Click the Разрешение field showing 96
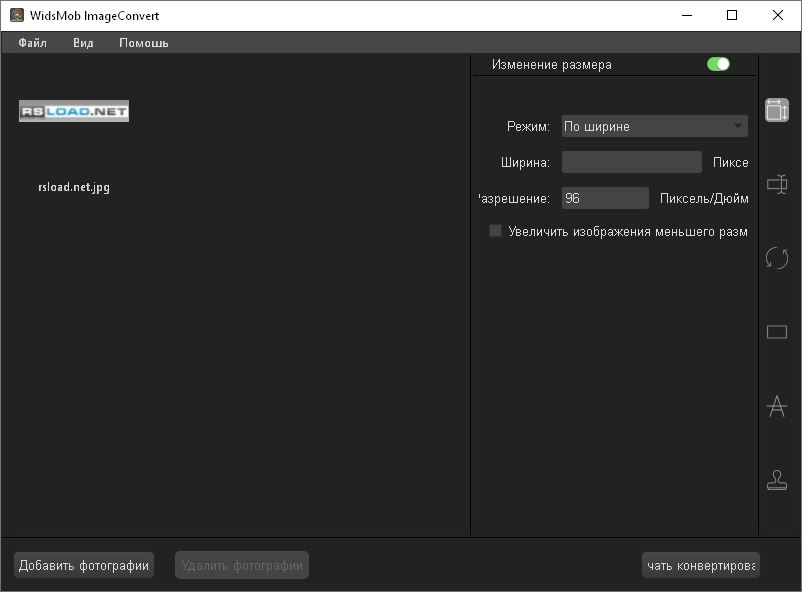Screen dimensions: 802x592 click(605, 197)
